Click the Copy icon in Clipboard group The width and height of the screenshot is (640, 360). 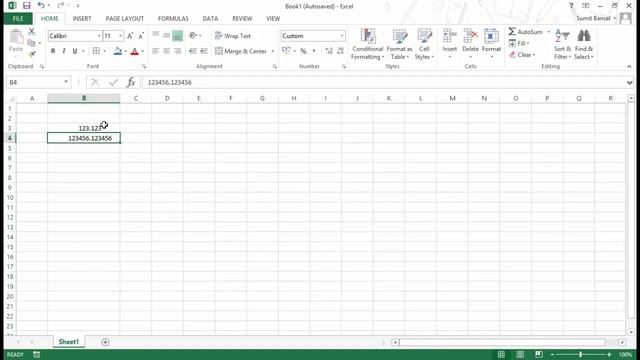click(x=31, y=43)
